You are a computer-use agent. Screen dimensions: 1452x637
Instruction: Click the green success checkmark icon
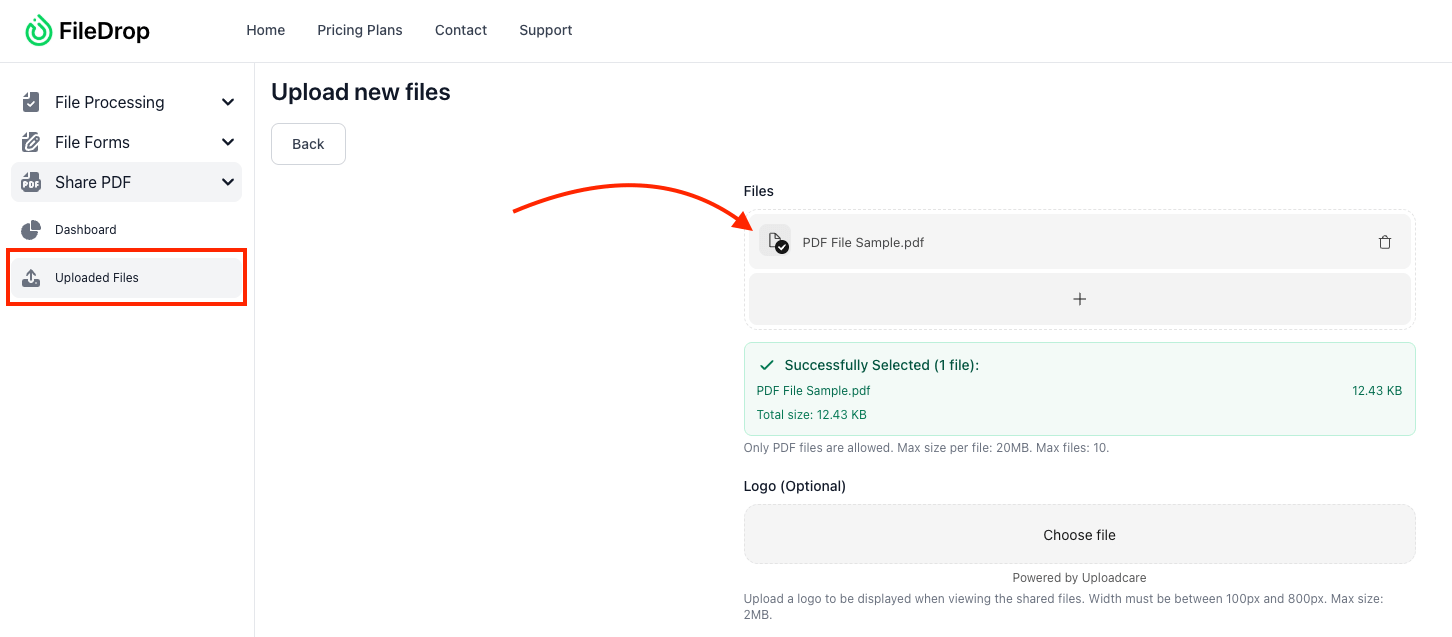tap(767, 365)
